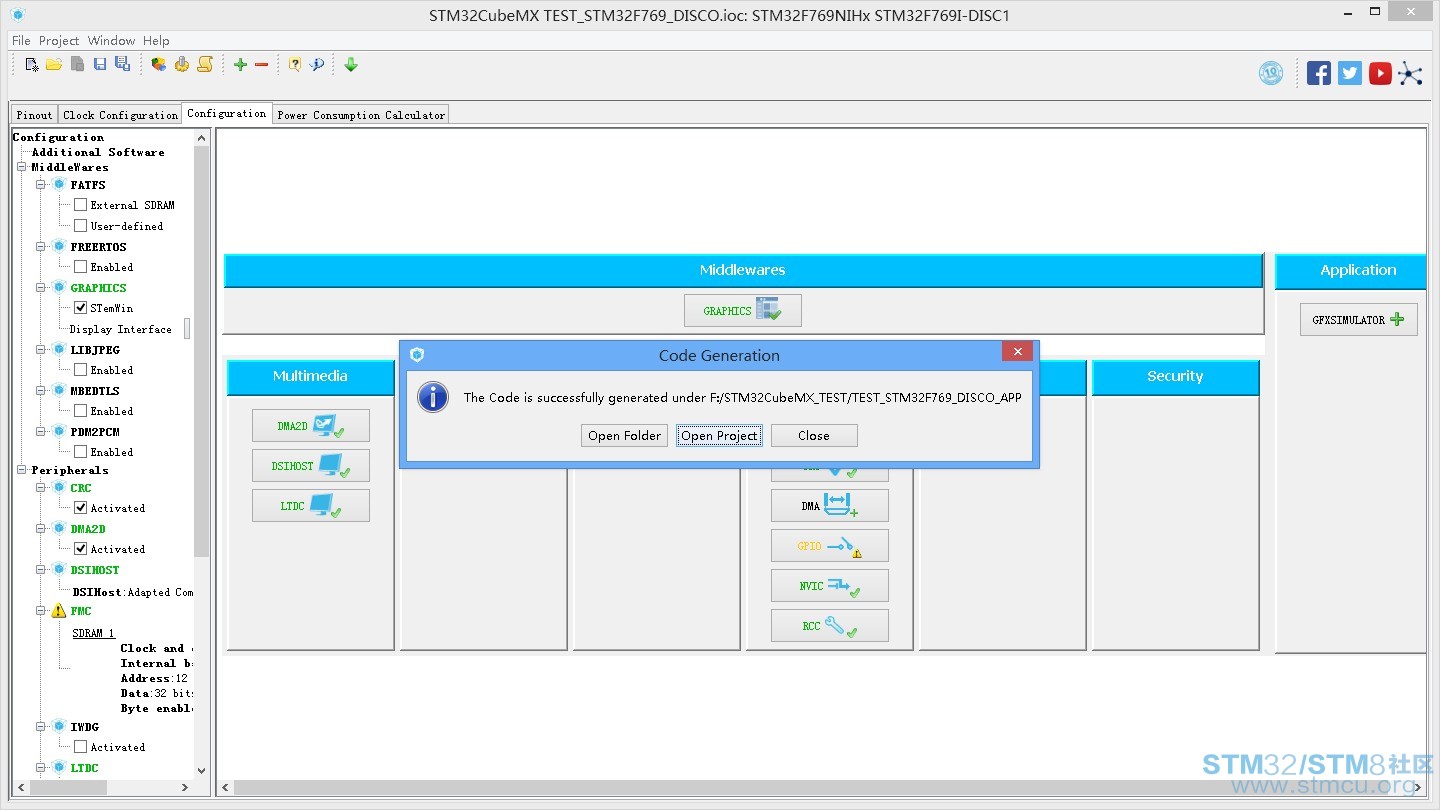Click Open Project in Code Generation dialog
The image size is (1440, 810).
pyautogui.click(x=719, y=435)
